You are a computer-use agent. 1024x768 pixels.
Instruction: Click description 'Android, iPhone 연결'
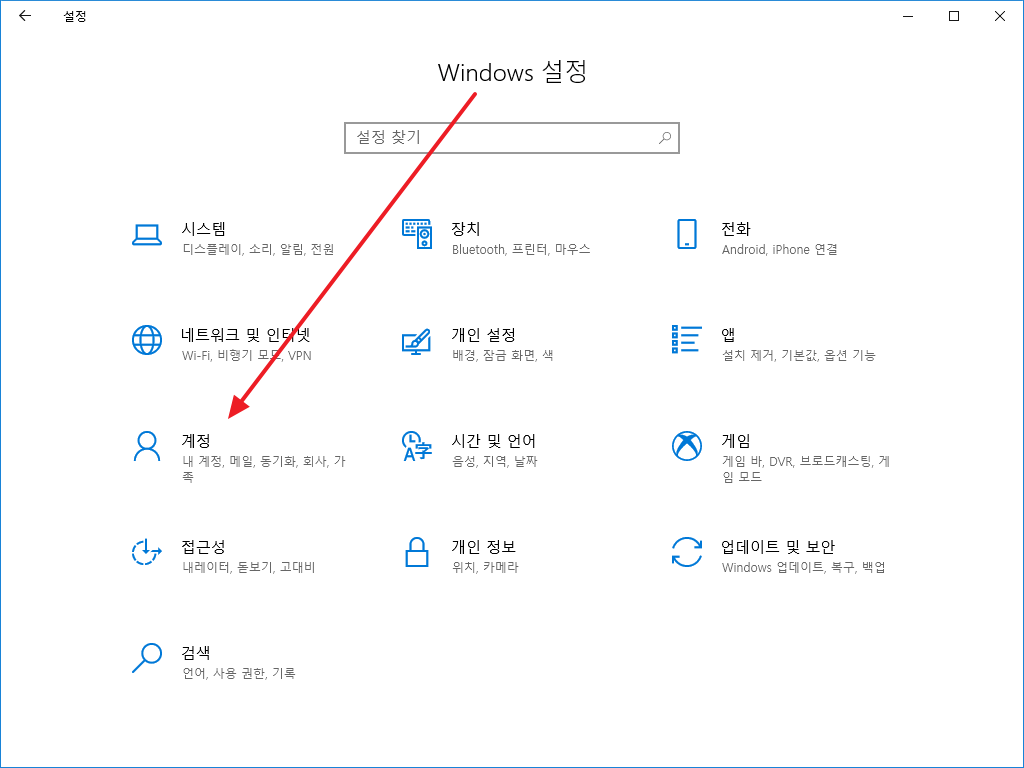tap(780, 249)
